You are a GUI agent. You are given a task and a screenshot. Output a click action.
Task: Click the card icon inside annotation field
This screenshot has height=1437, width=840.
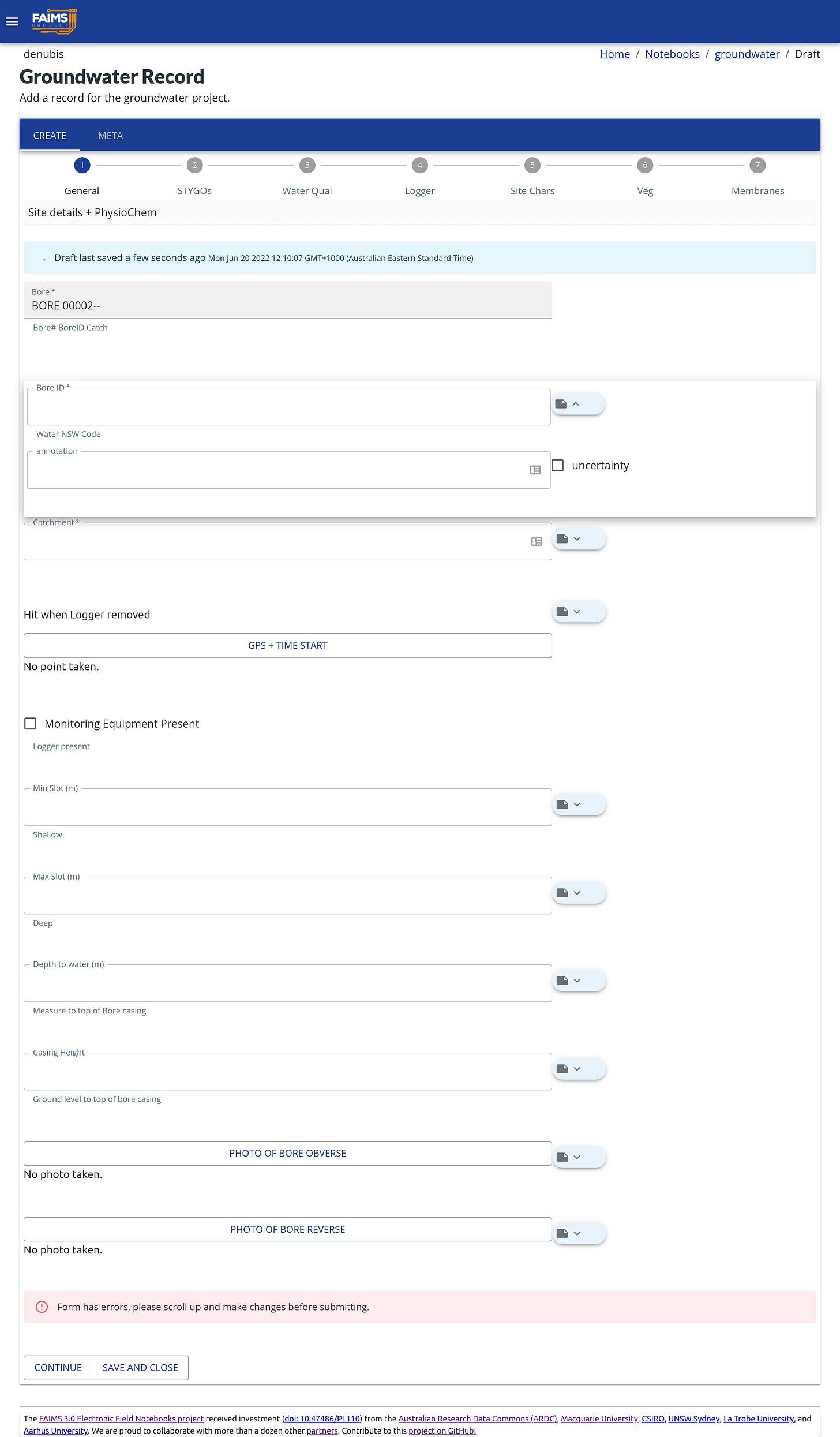535,470
